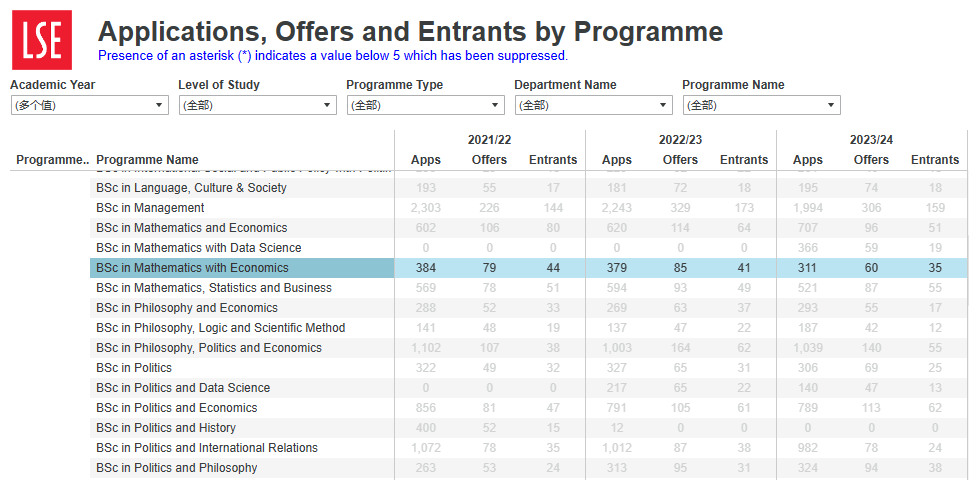Screen dimensions: 969x480
Task: Click the Entrants header under 2021/22
Action: coord(553,160)
